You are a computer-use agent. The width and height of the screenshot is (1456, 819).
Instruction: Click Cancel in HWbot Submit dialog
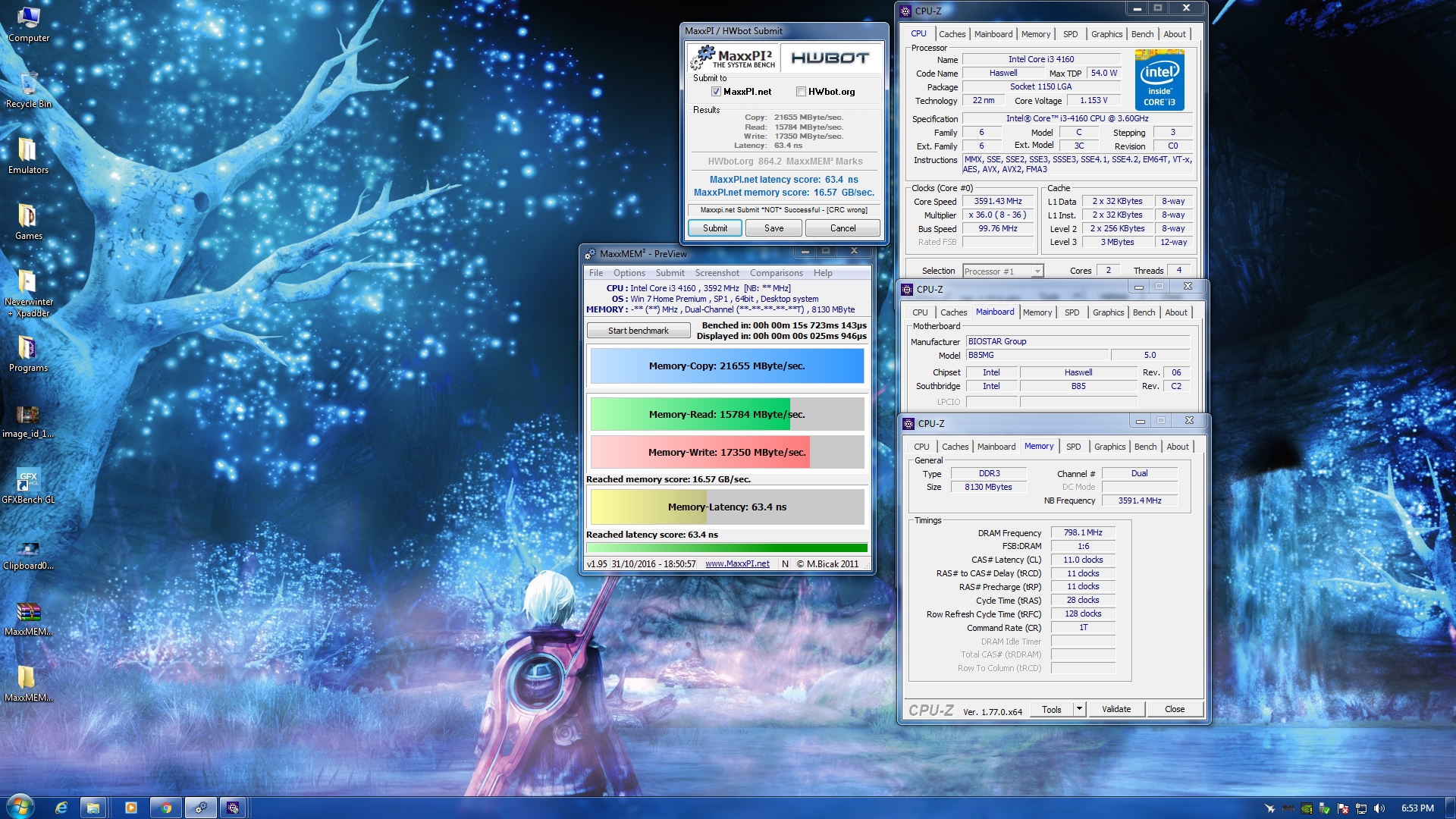843,228
